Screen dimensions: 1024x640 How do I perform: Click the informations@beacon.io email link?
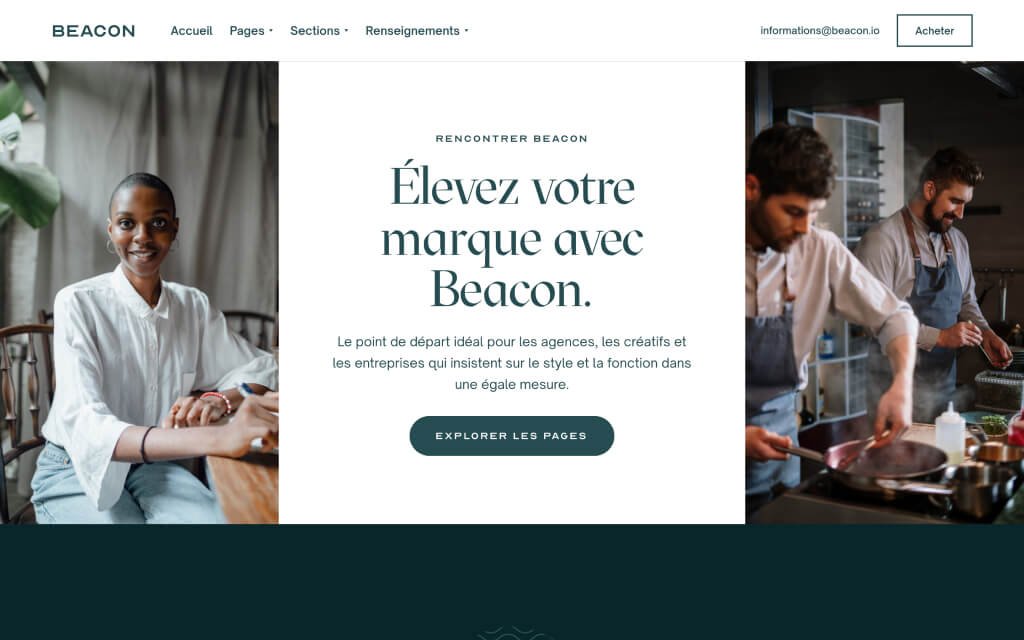(x=820, y=31)
